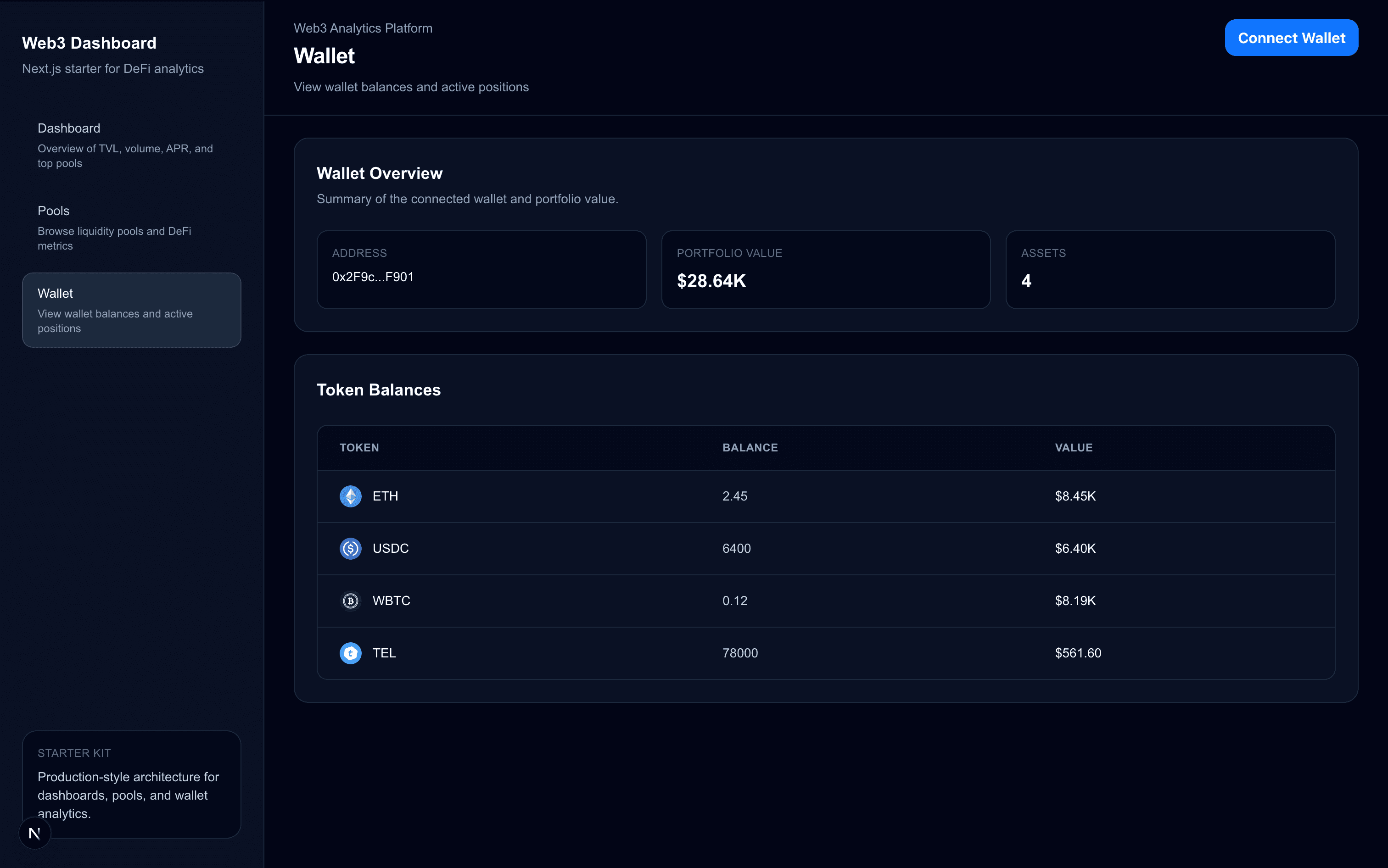Click the TEL value $561.60

click(x=1078, y=653)
